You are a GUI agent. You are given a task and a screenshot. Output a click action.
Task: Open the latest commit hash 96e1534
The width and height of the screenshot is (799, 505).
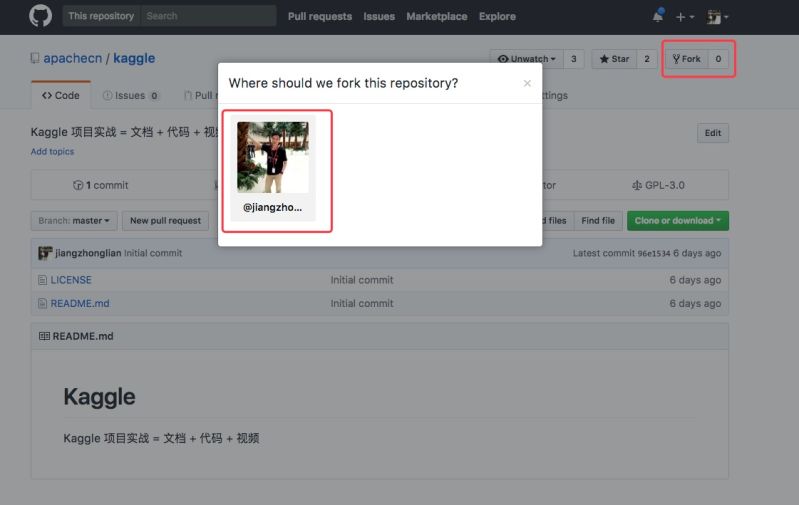(x=654, y=253)
